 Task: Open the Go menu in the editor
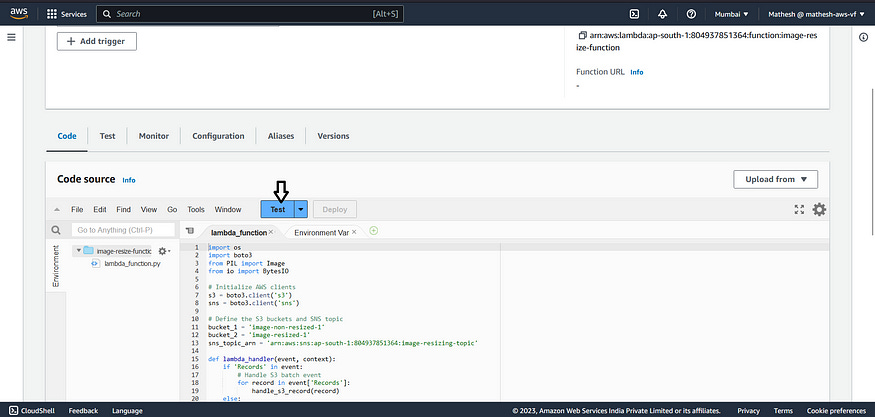172,209
